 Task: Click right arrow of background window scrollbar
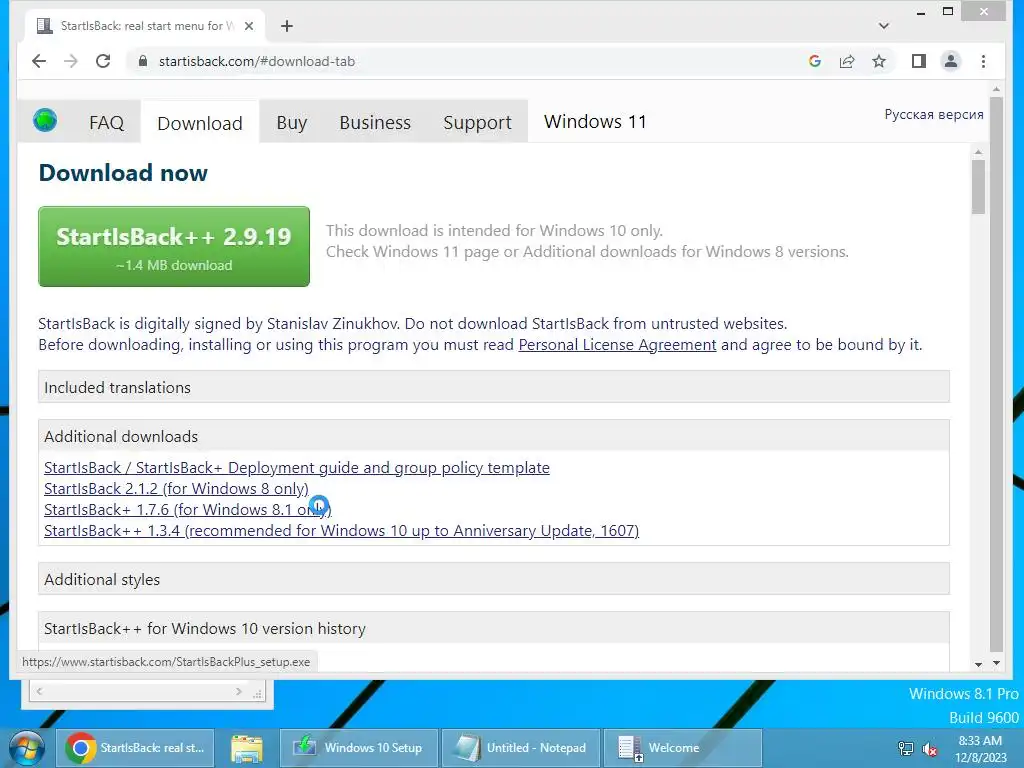239,691
